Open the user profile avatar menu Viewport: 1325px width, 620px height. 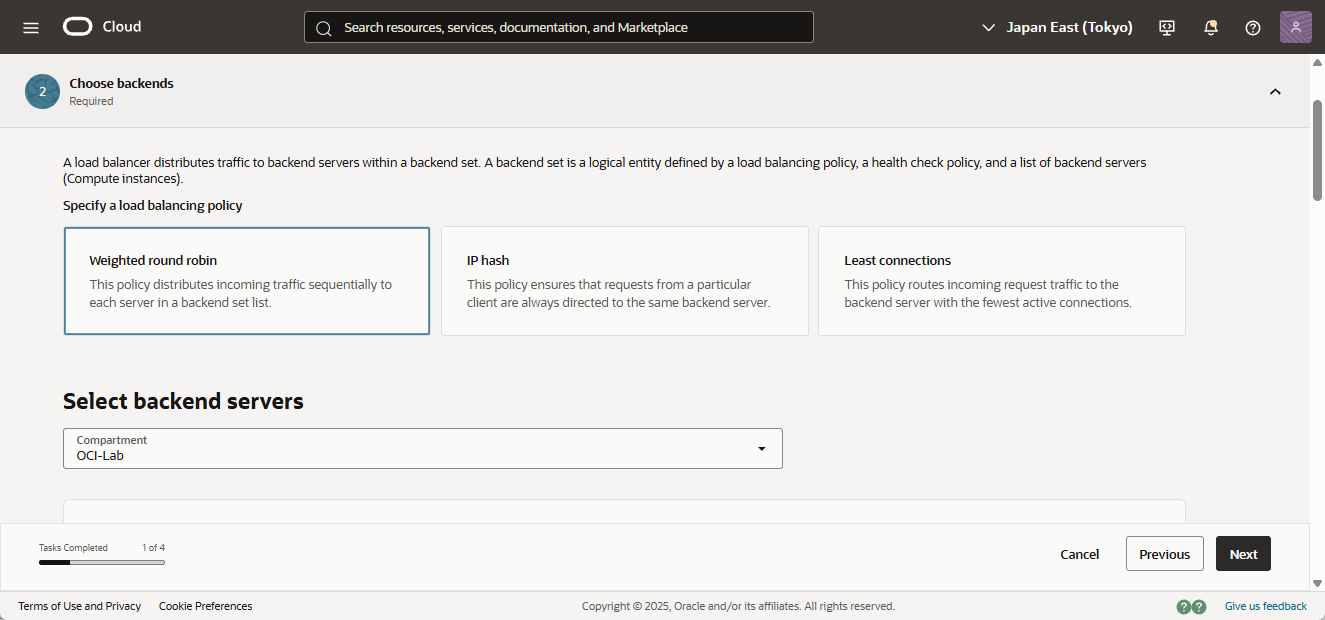tap(1295, 27)
